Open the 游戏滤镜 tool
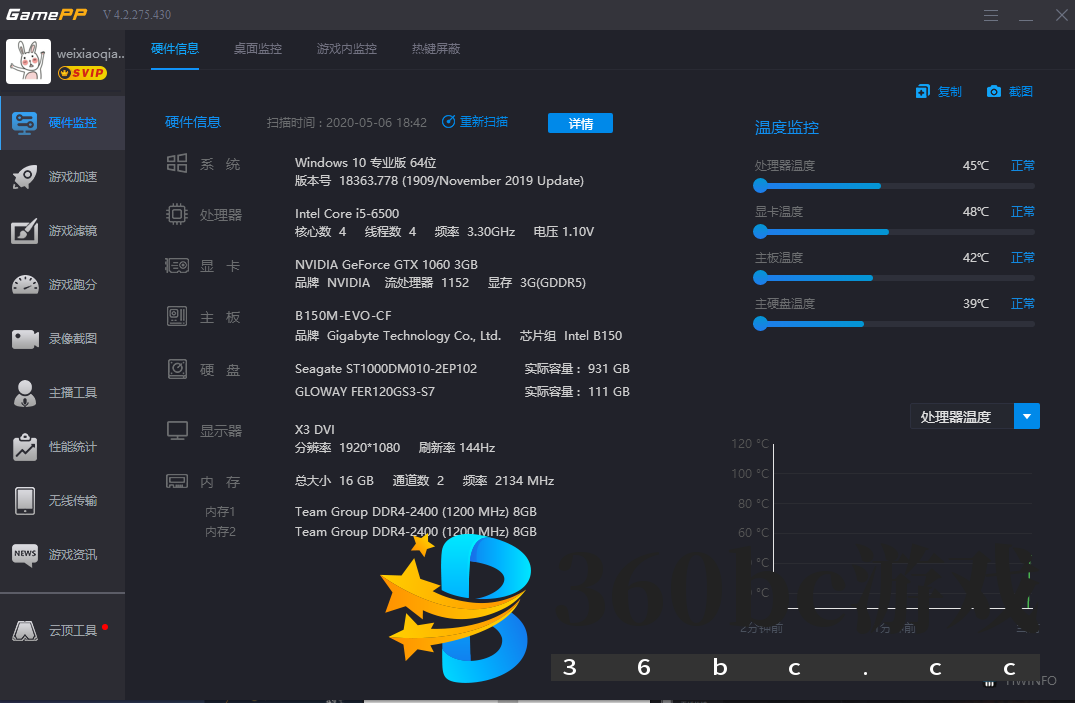 click(x=62, y=231)
